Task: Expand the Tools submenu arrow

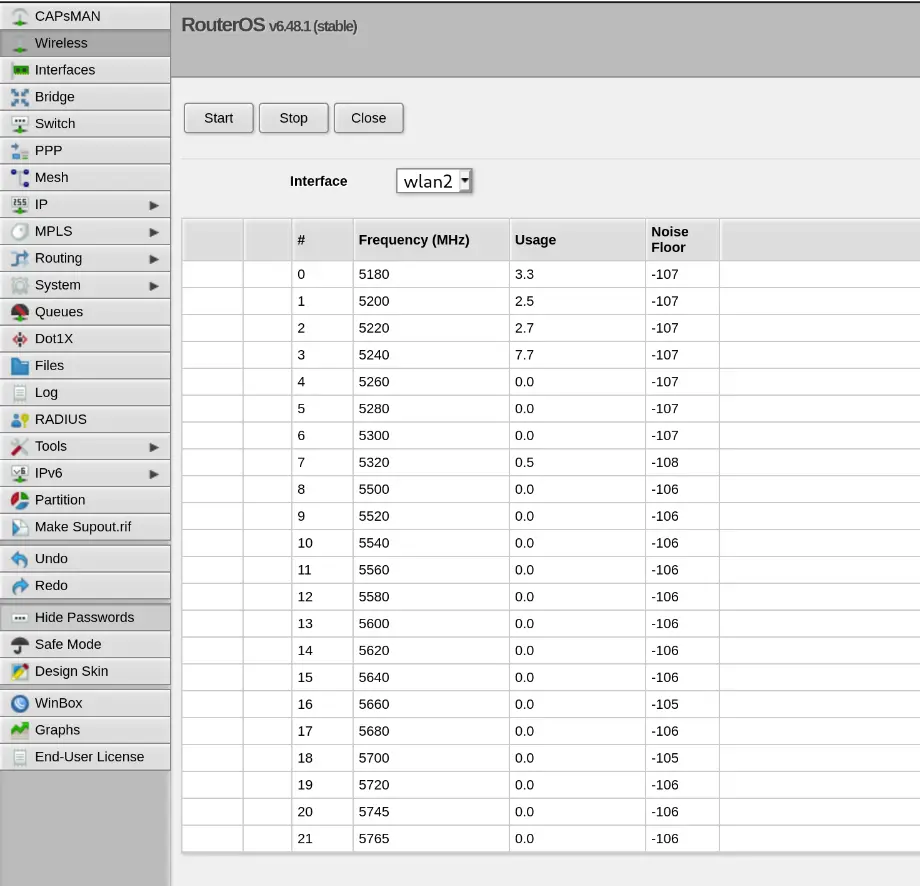Action: tap(154, 448)
